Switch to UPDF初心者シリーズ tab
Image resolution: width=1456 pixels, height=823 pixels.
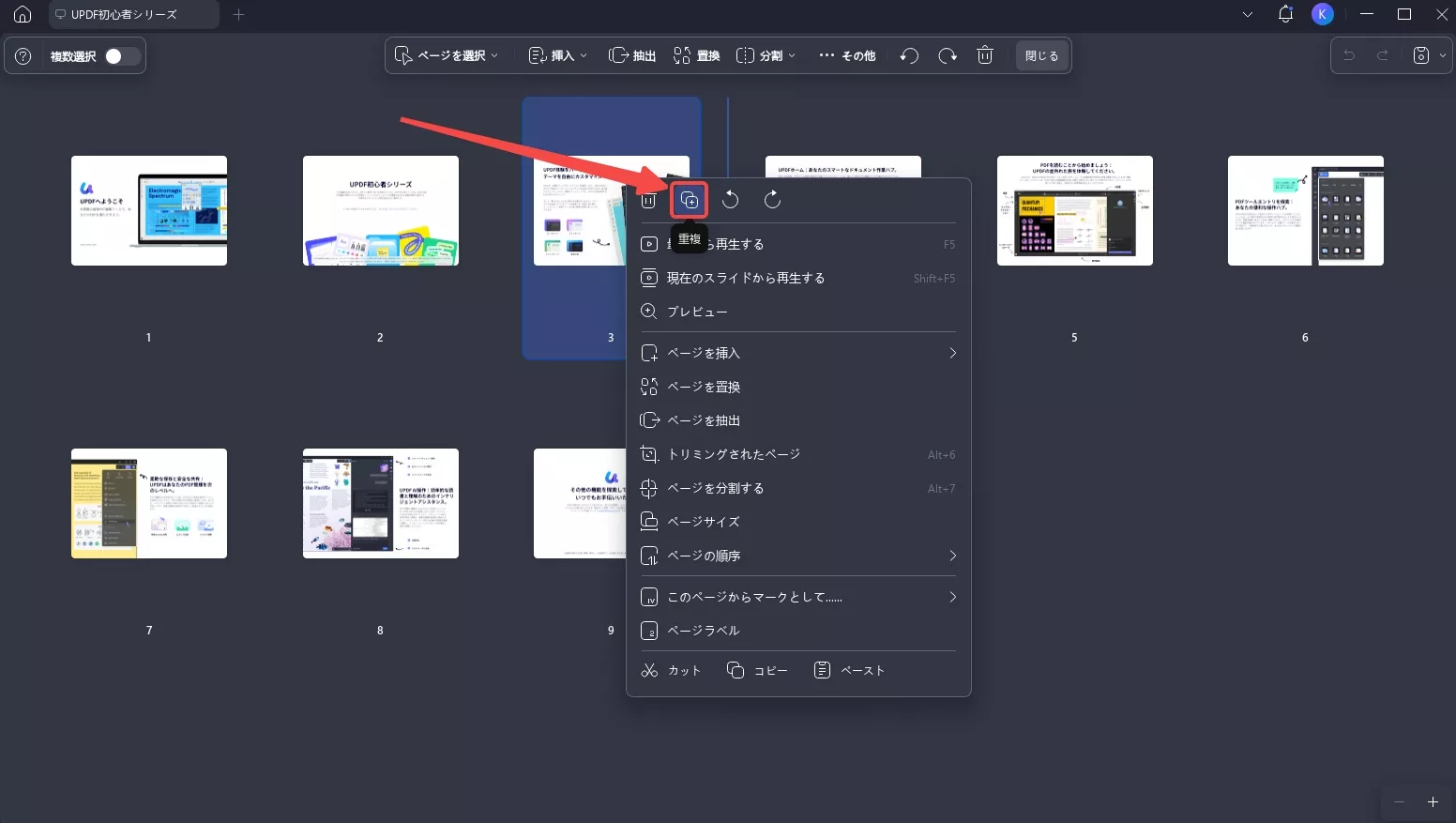pos(133,14)
